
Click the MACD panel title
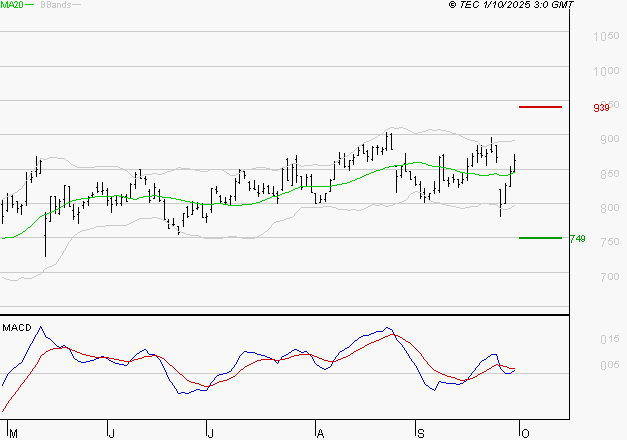17,328
